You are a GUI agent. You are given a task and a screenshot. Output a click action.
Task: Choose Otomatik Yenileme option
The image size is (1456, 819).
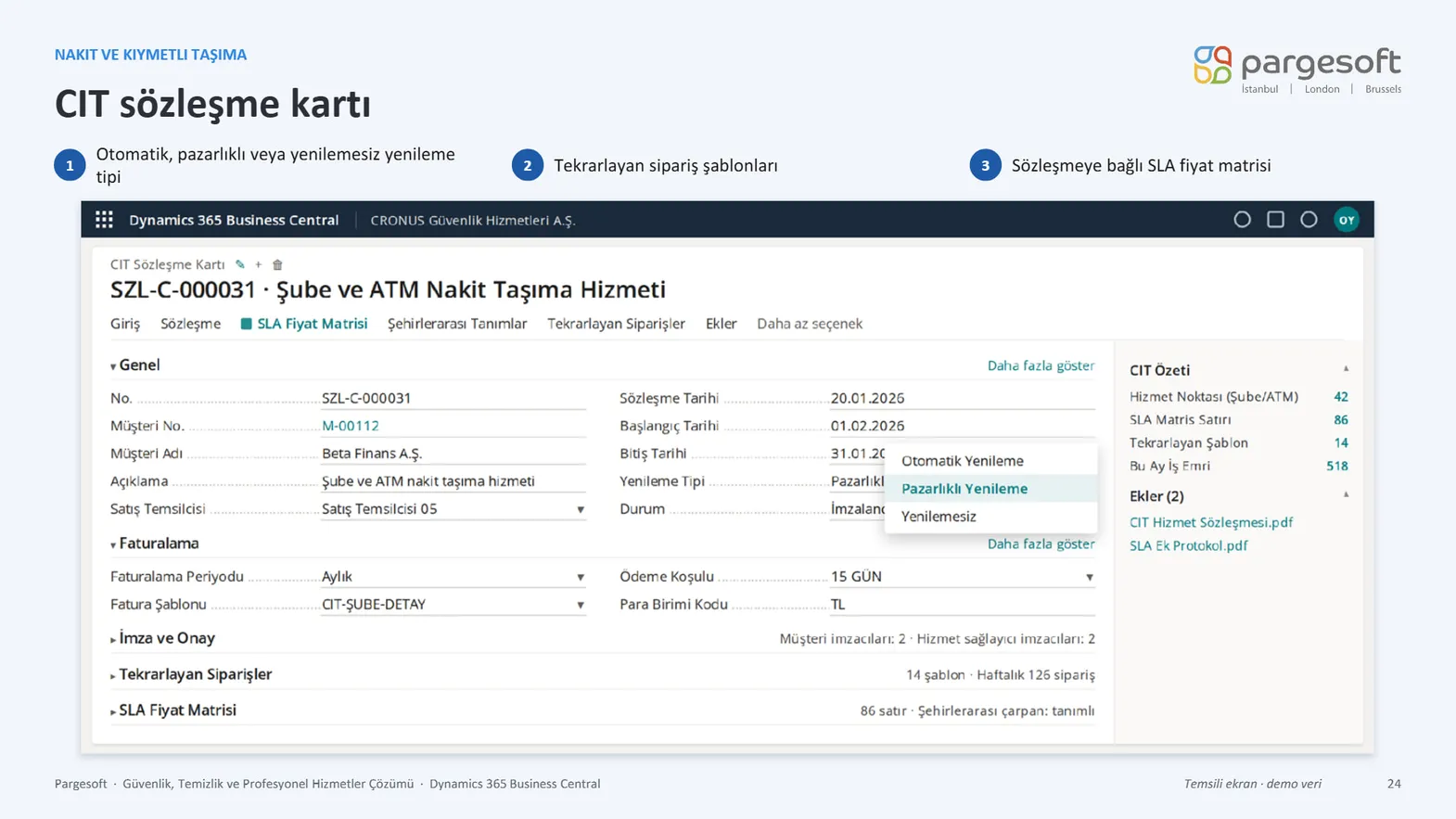[990, 461]
